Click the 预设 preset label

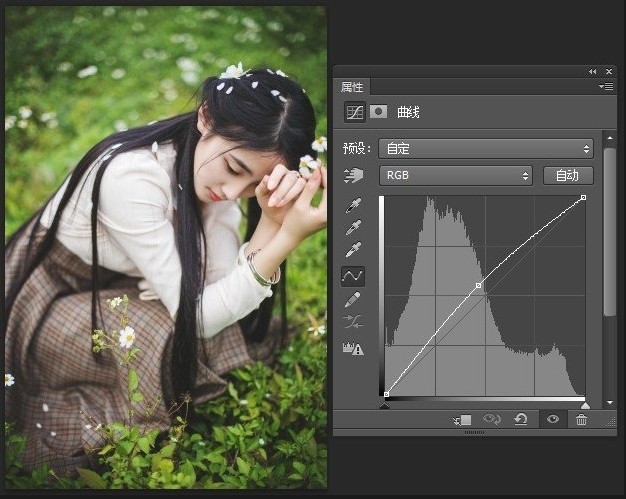357,149
